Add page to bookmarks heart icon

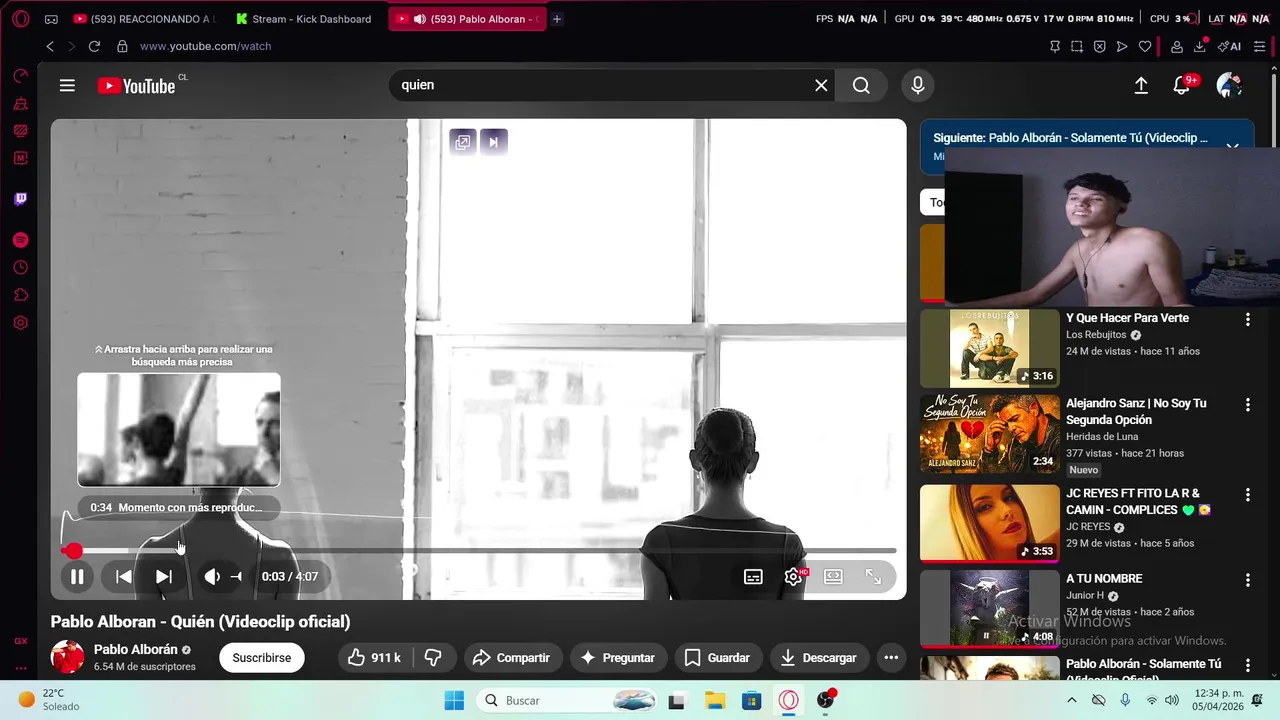1145,46
